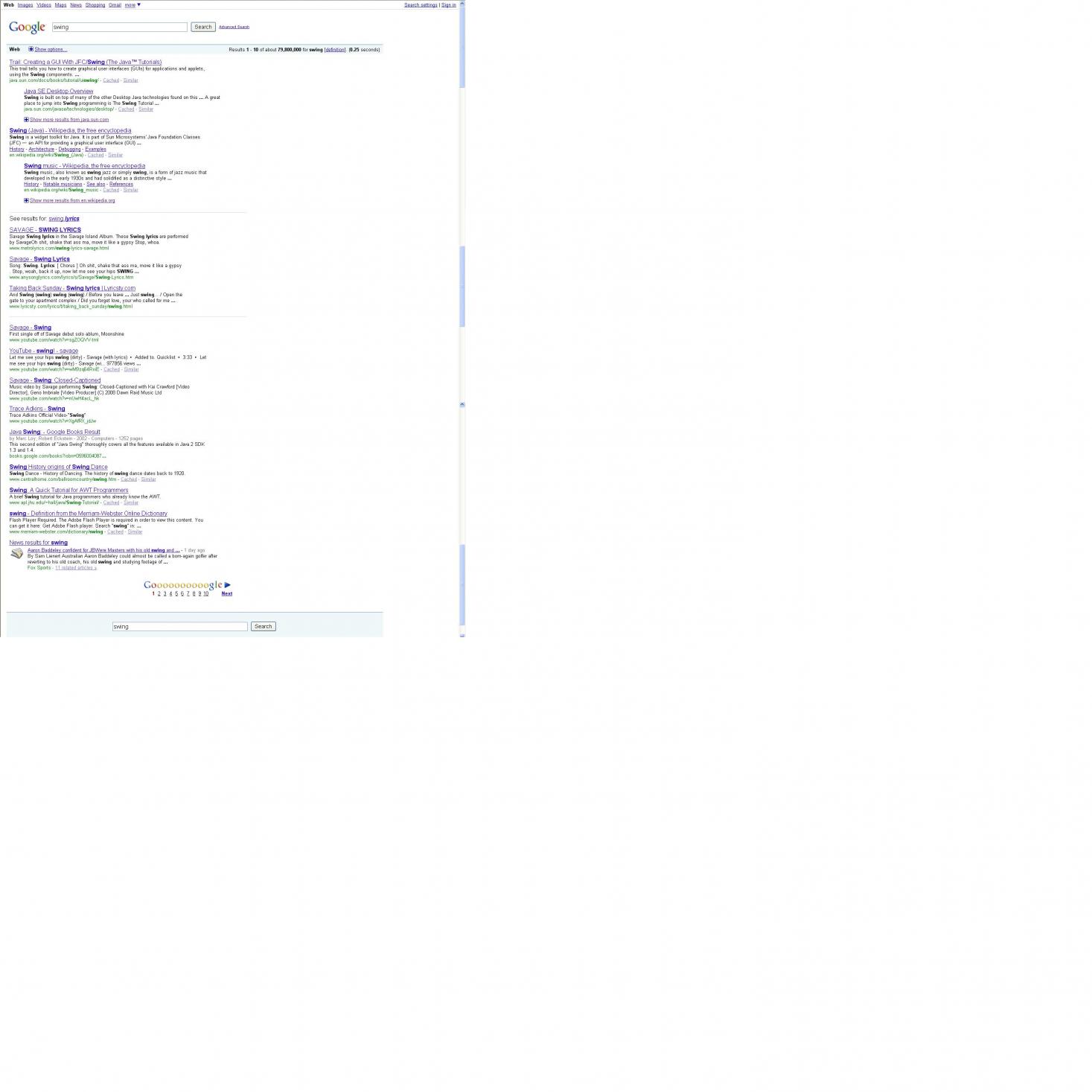Open the Maps tab
Viewport: 1092px width, 1092px height.
60,5
